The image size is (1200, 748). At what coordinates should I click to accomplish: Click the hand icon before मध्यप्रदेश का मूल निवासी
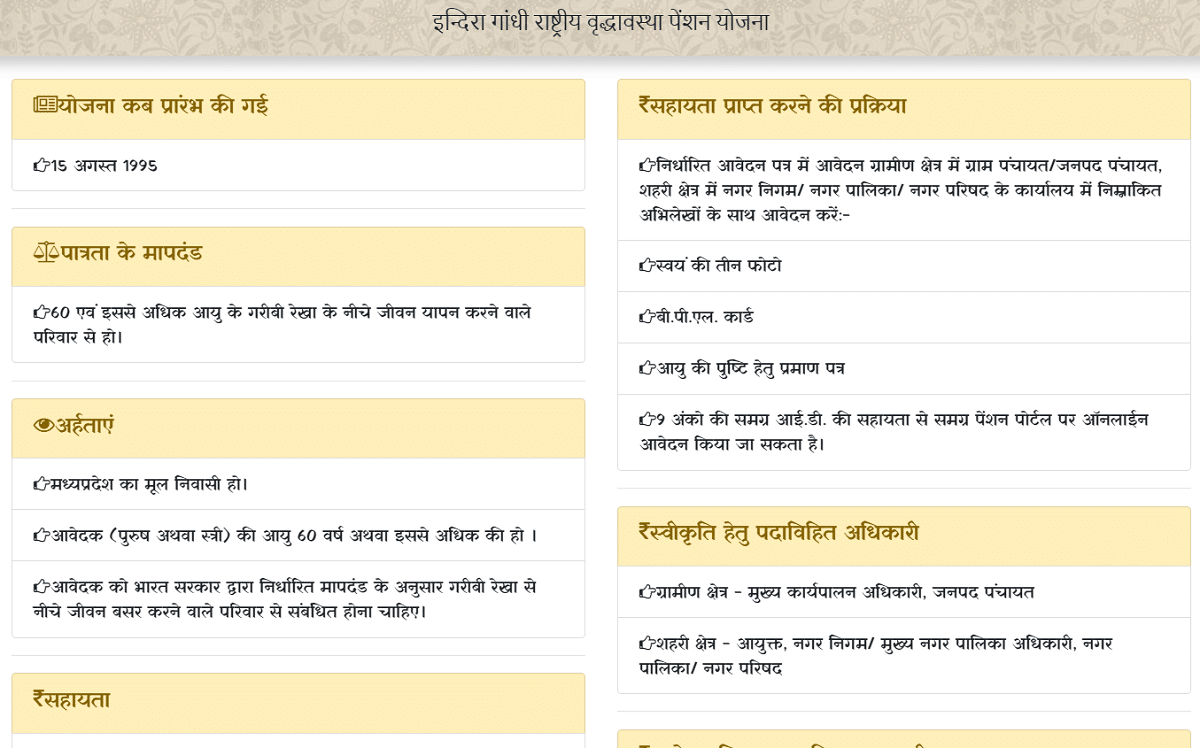(41, 485)
